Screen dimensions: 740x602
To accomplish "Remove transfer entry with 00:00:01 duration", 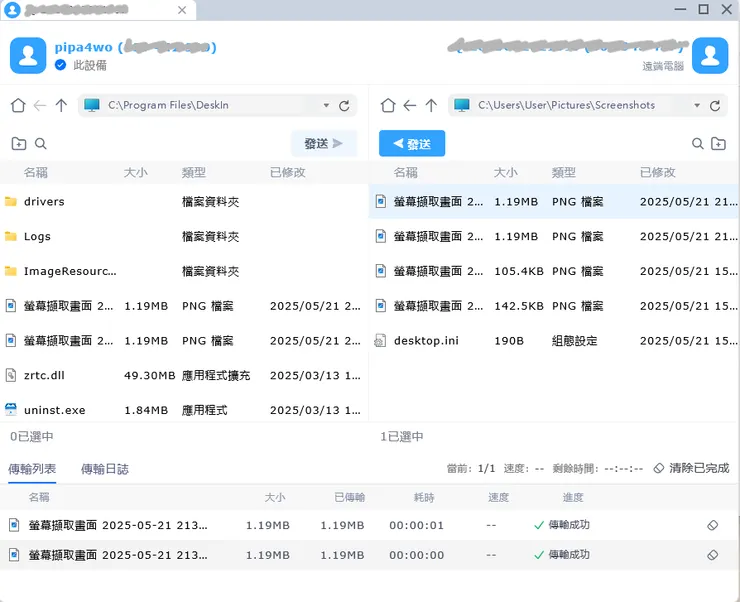I will click(713, 525).
